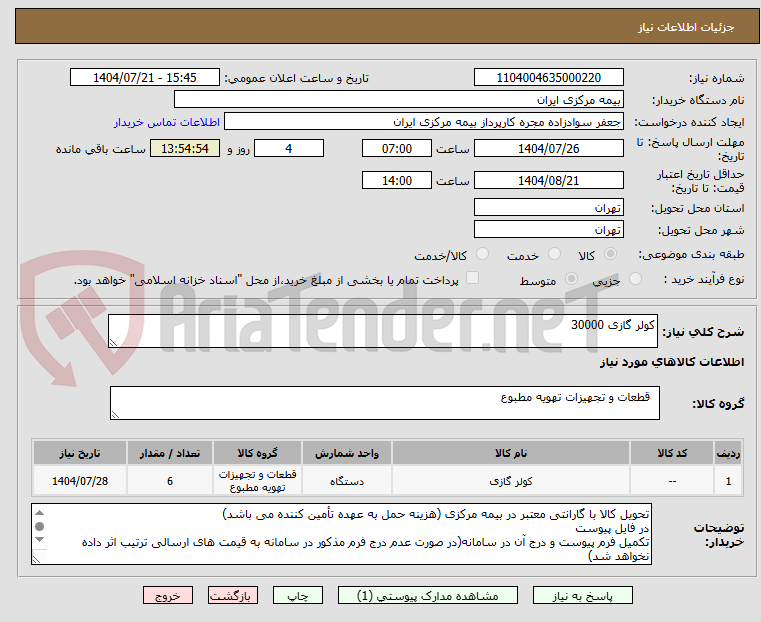Click the شهر محل تحویل field
This screenshot has width=761, height=622.
point(548,229)
